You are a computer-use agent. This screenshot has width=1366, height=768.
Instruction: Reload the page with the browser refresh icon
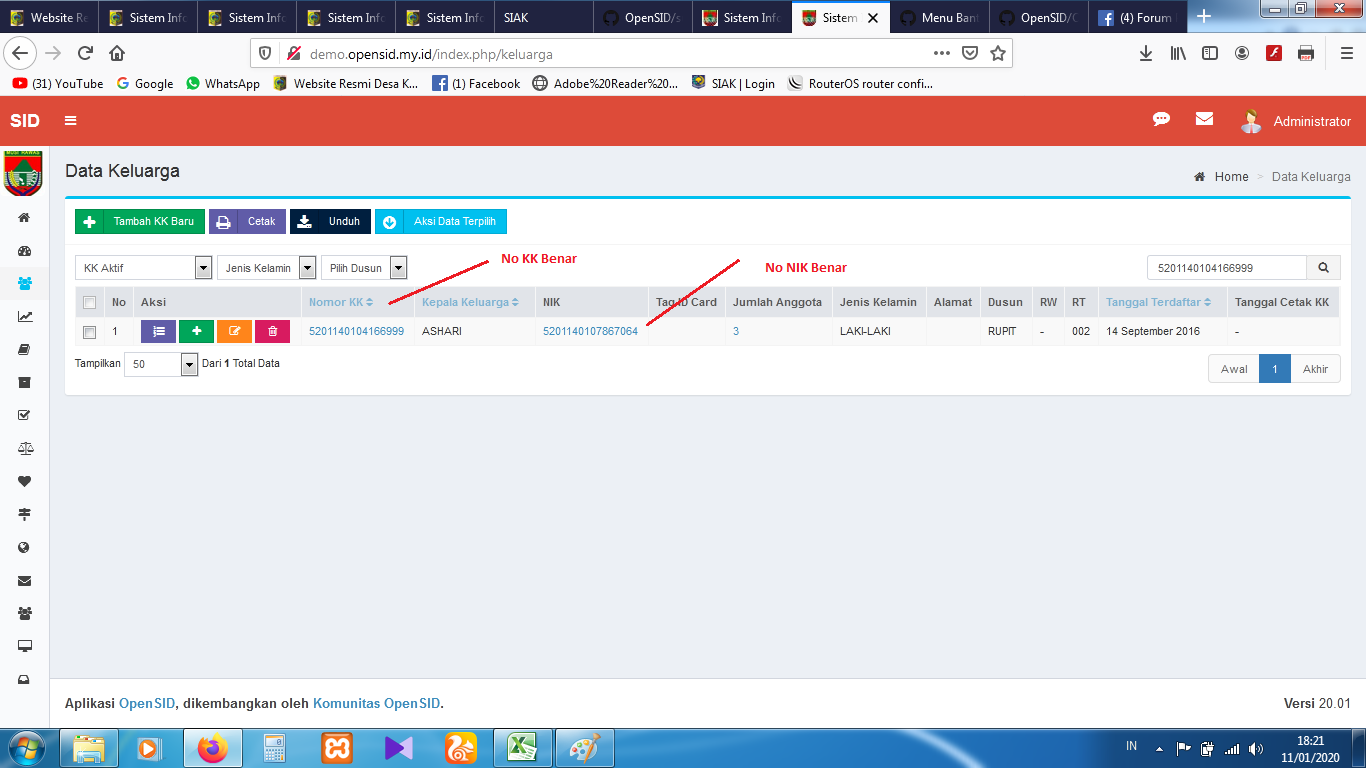pos(85,53)
